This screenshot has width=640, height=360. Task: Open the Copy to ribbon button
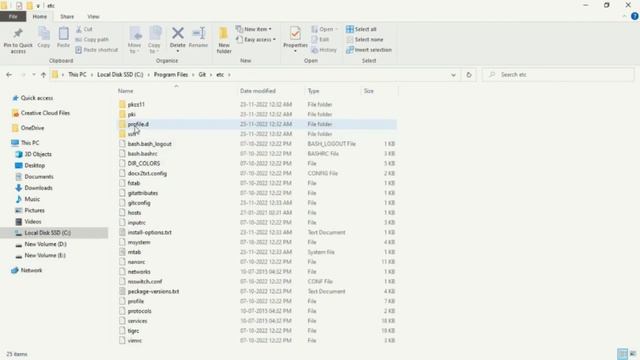click(154, 40)
